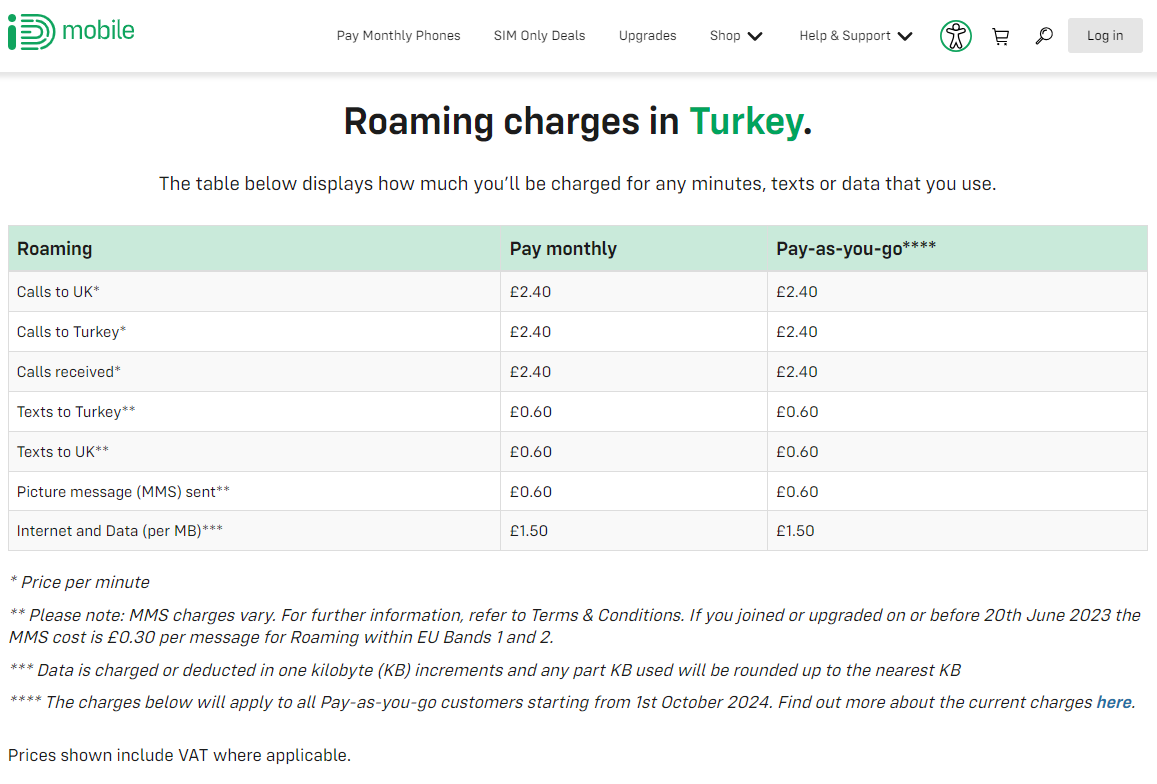
Task: Expand the Shop dropdown chevron
Action: tap(755, 36)
